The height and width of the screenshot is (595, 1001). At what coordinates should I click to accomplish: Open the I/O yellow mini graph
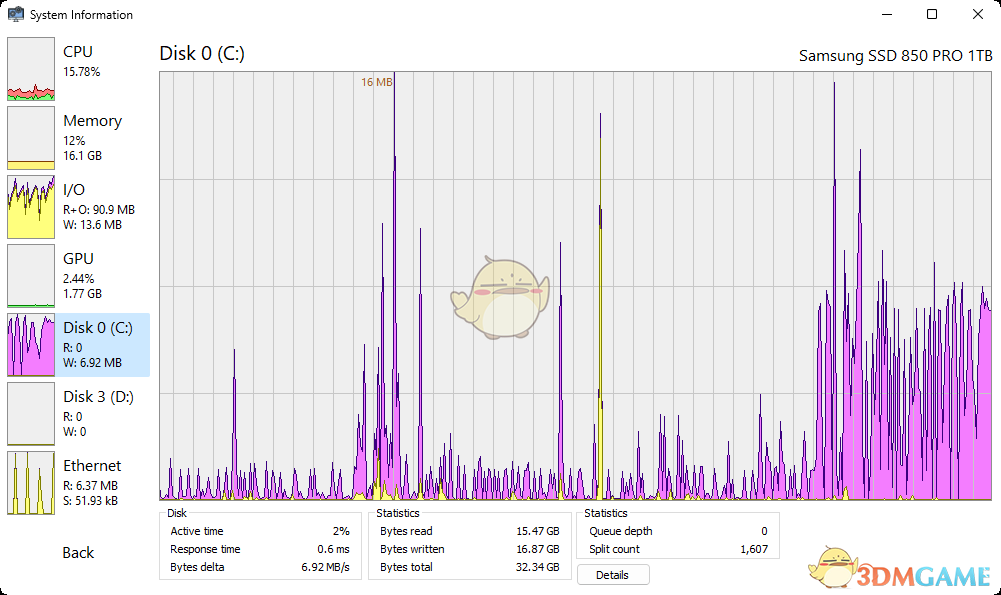click(31, 208)
